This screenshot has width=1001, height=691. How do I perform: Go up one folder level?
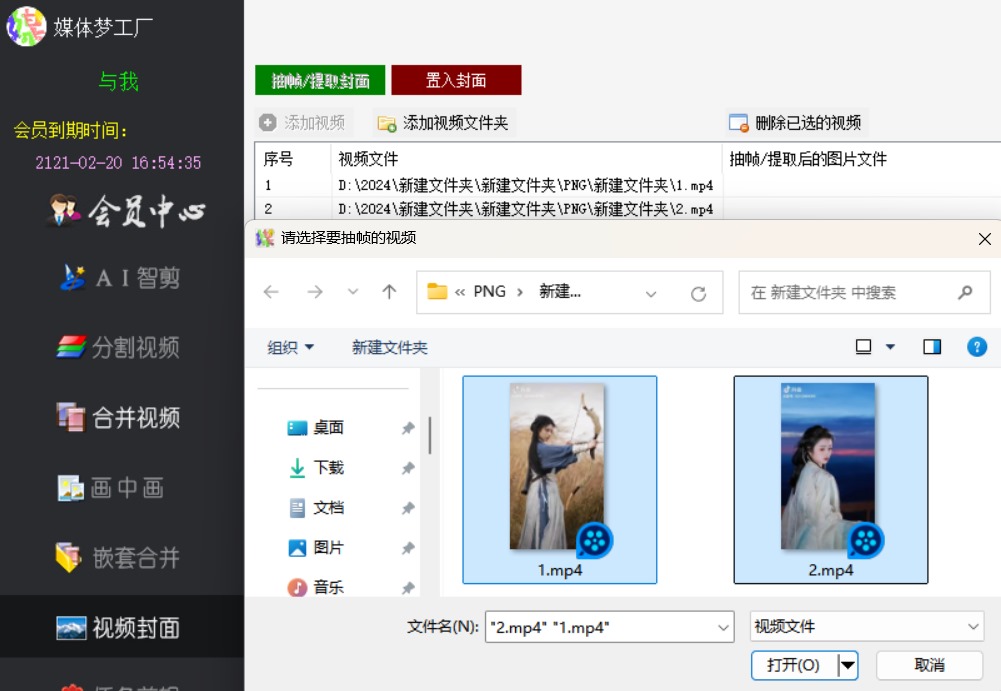(389, 292)
